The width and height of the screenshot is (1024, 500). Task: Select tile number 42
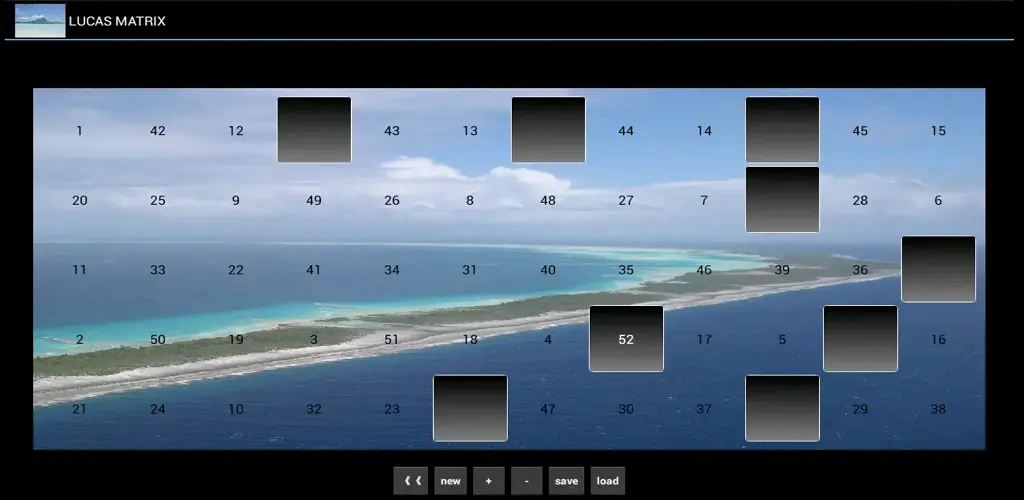[x=157, y=131]
